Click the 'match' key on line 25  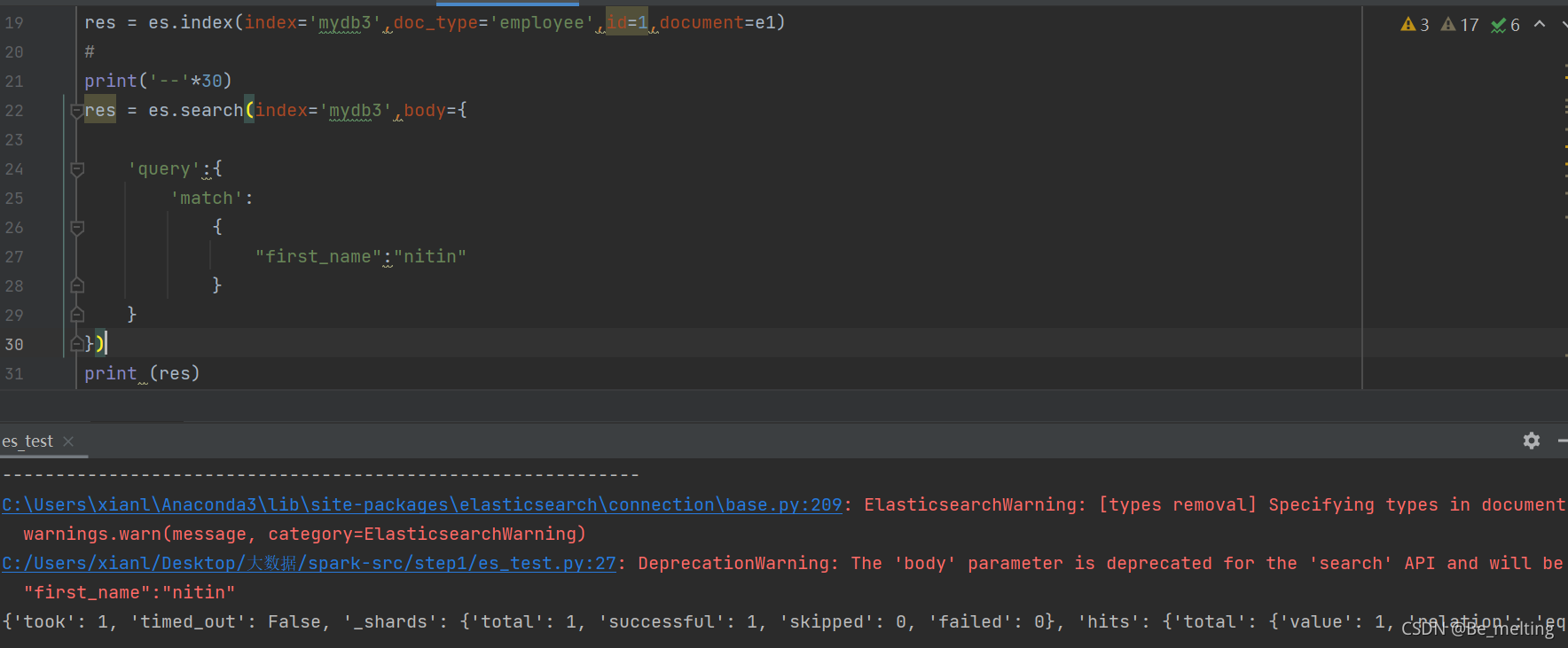click(x=207, y=199)
